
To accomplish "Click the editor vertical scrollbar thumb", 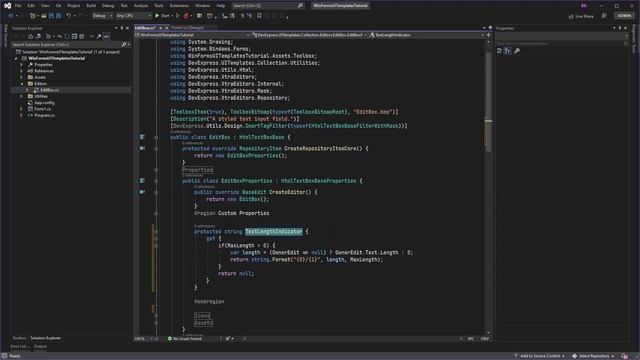I will 488,102.
